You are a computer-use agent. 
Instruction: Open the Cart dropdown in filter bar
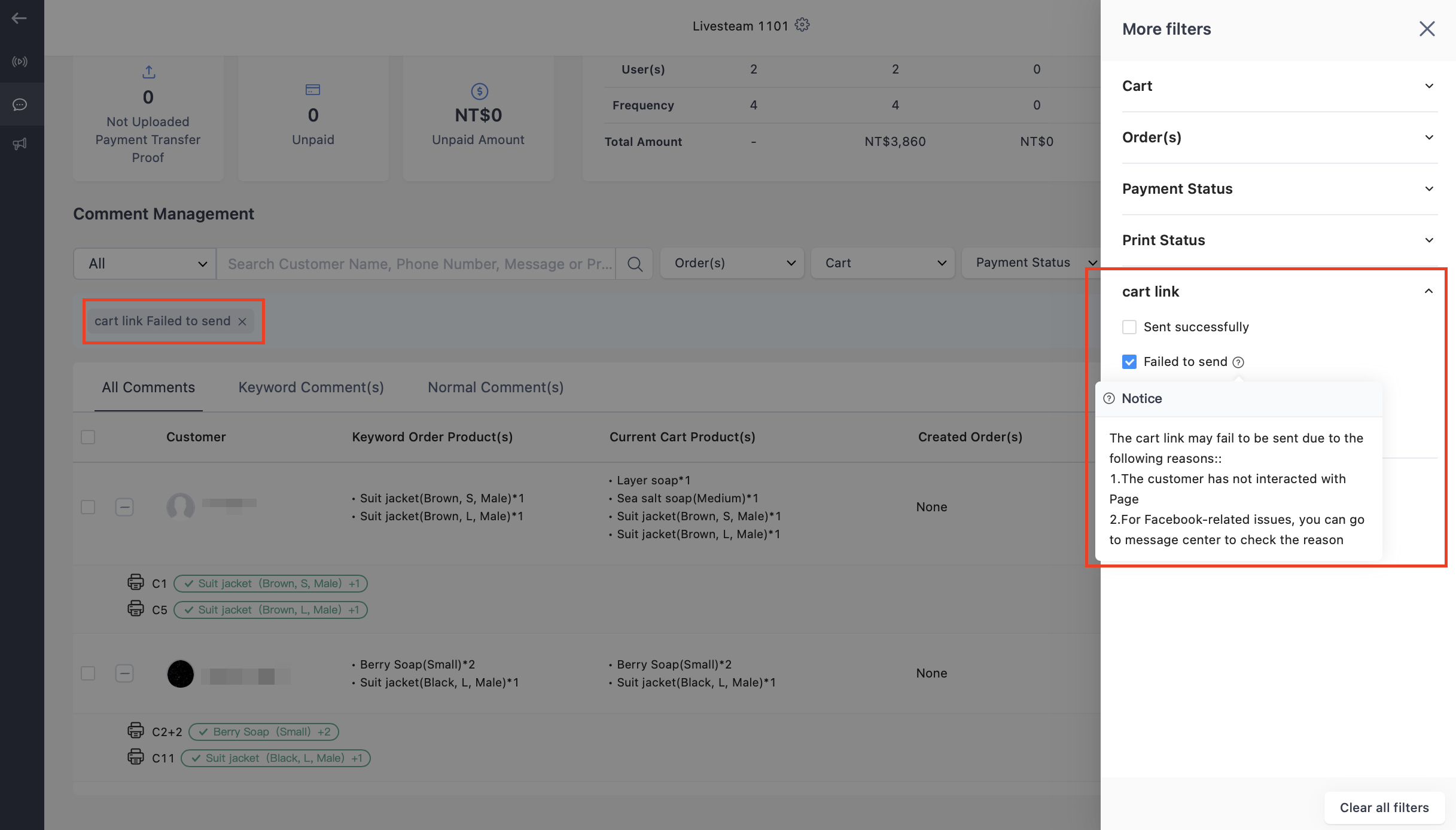click(x=883, y=263)
